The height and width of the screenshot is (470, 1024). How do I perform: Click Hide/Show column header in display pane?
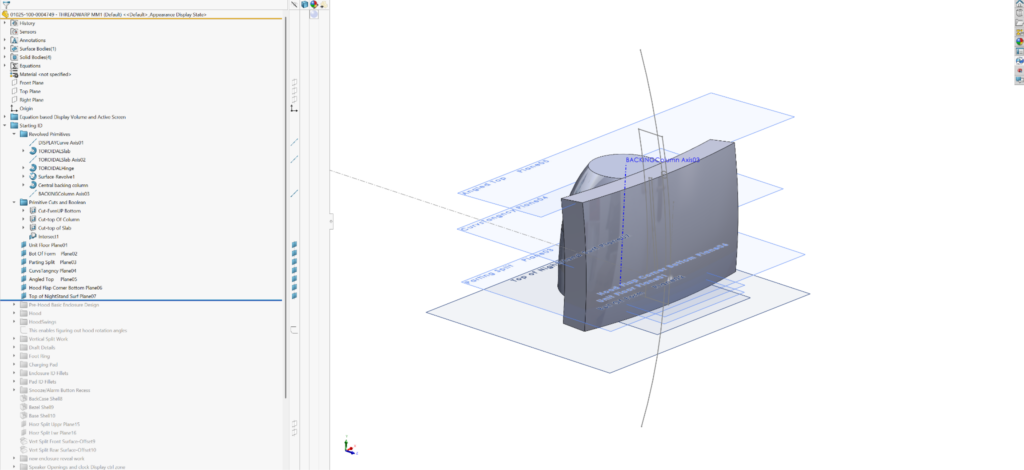tap(295, 5)
